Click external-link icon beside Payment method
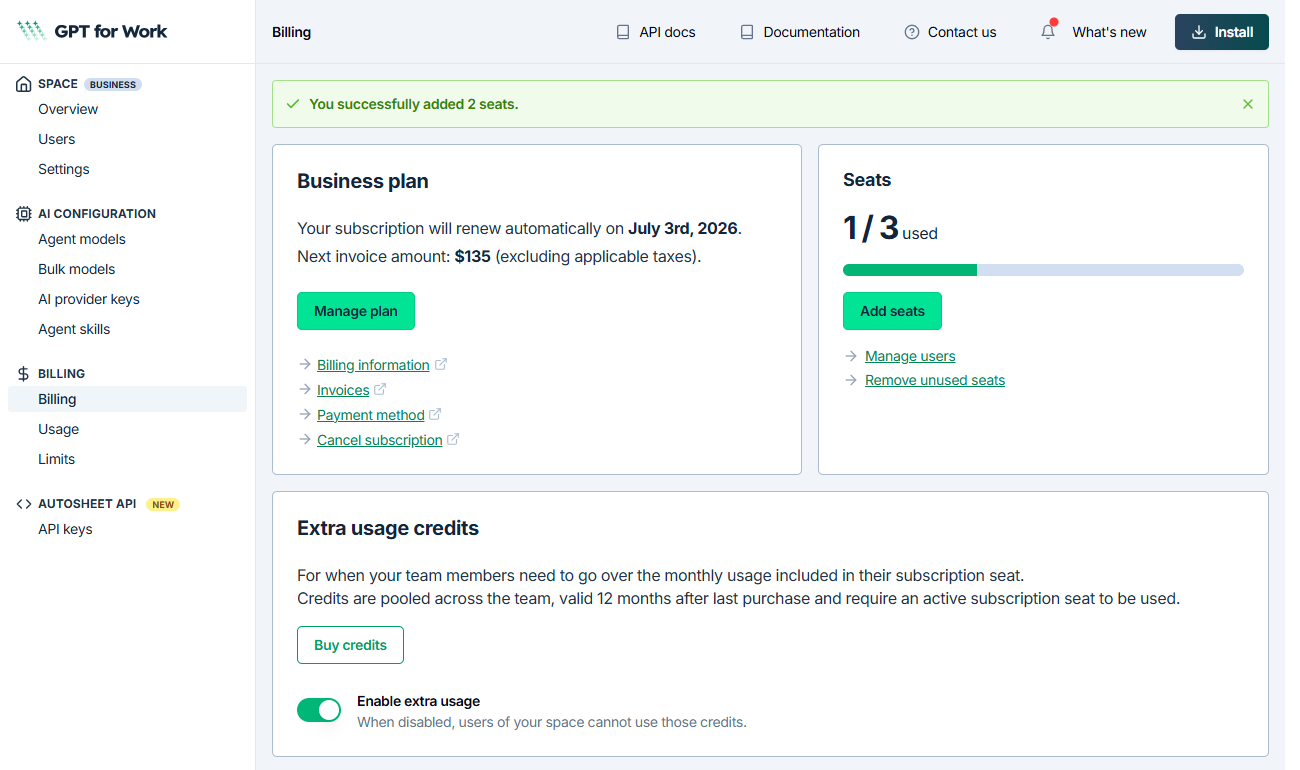Image resolution: width=1300 pixels, height=770 pixels. [x=435, y=414]
